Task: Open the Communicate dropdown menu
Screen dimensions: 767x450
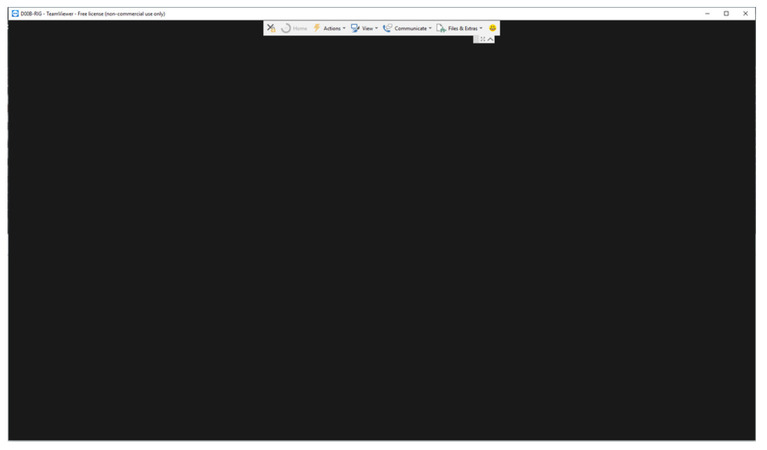Action: tap(407, 28)
